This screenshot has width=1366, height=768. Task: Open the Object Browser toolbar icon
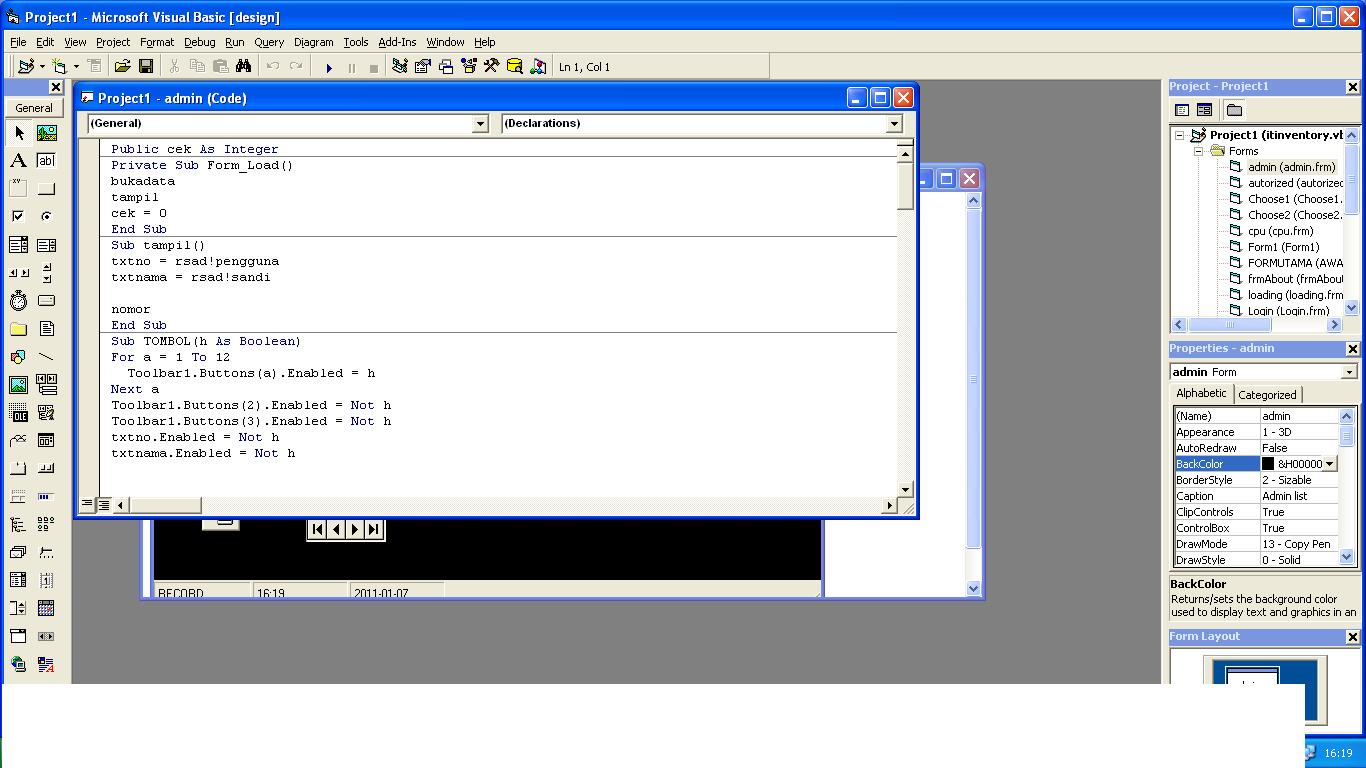click(467, 67)
